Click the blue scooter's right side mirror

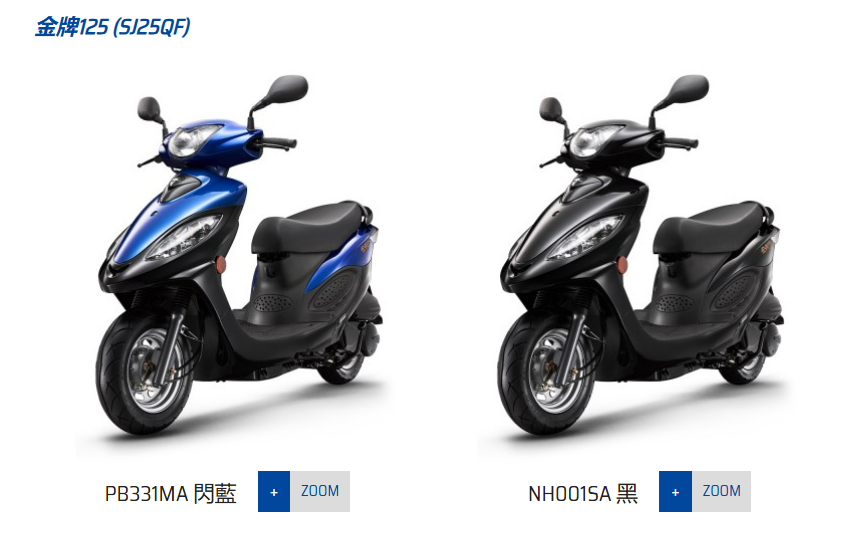pos(287,89)
